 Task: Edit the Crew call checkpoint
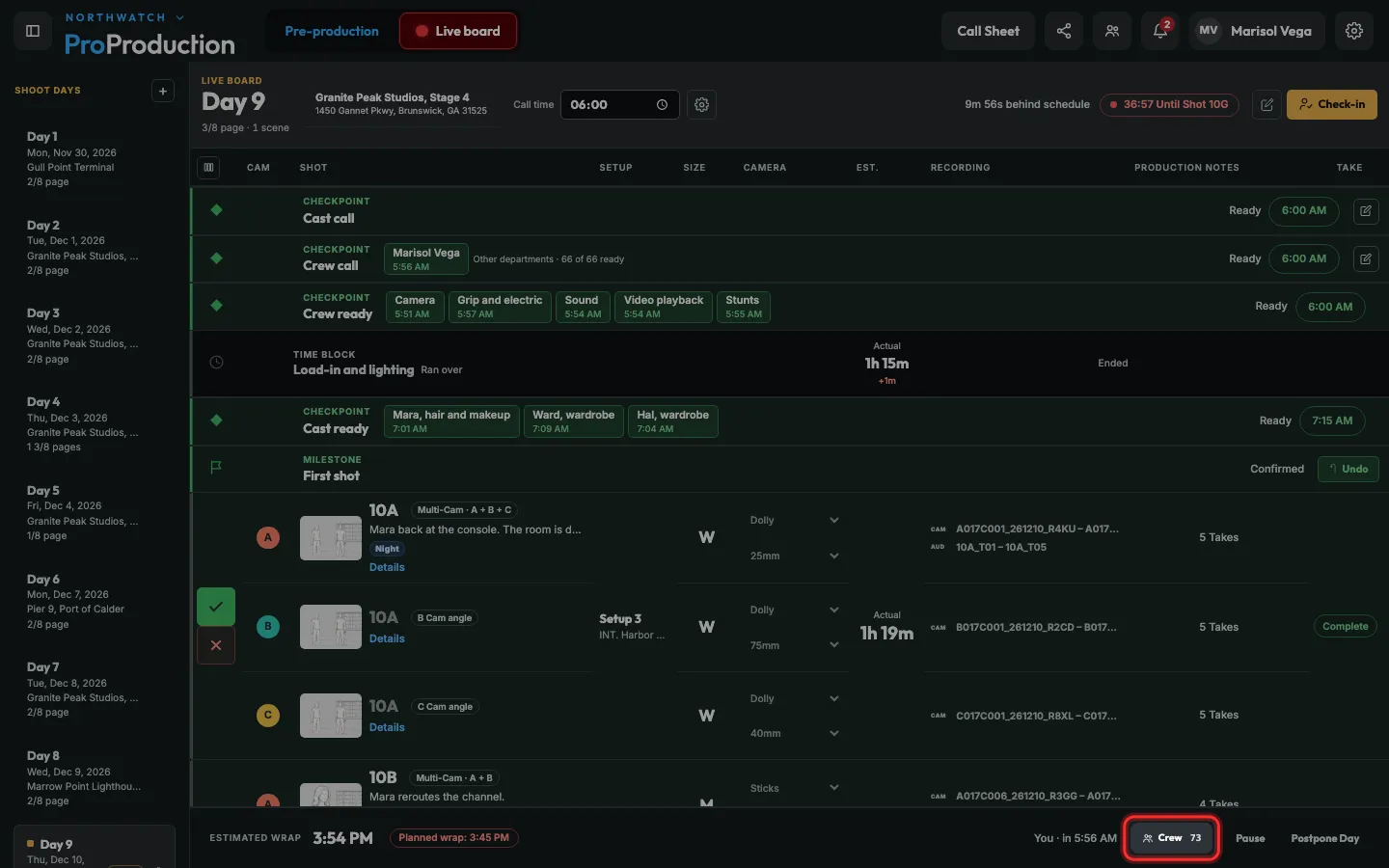coord(1366,258)
